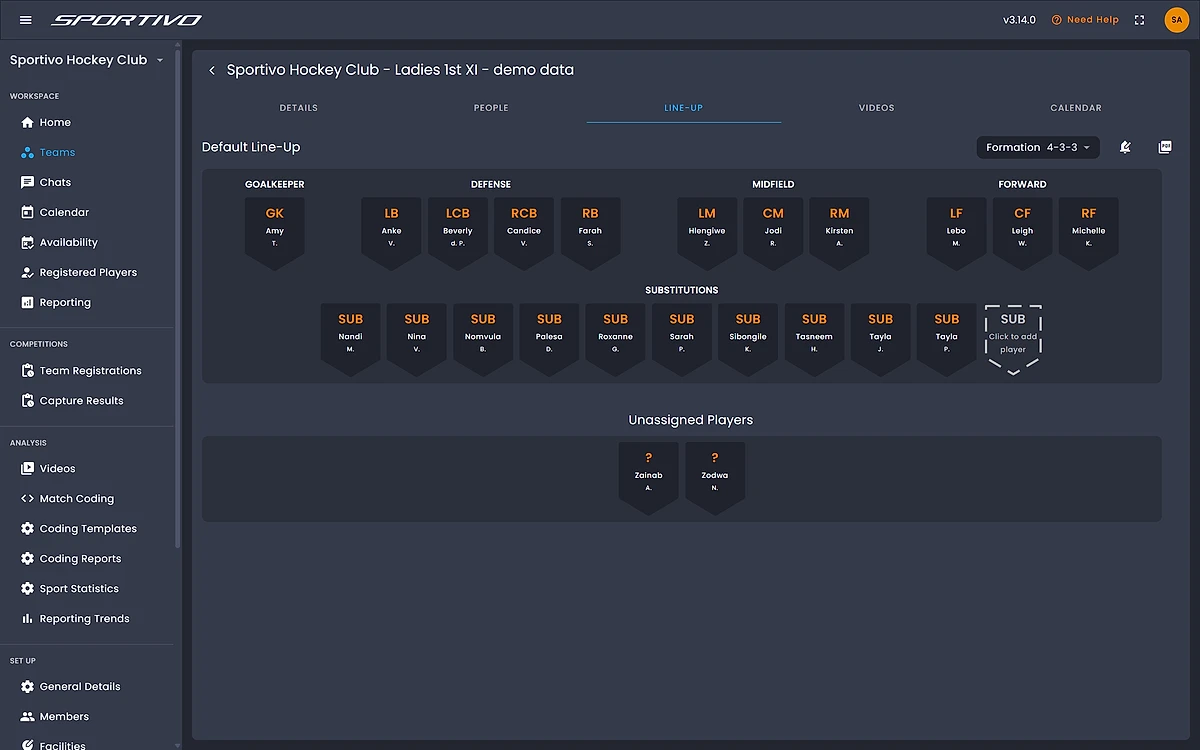Select RM player Kirsten A.
The height and width of the screenshot is (750, 1200).
pos(839,232)
